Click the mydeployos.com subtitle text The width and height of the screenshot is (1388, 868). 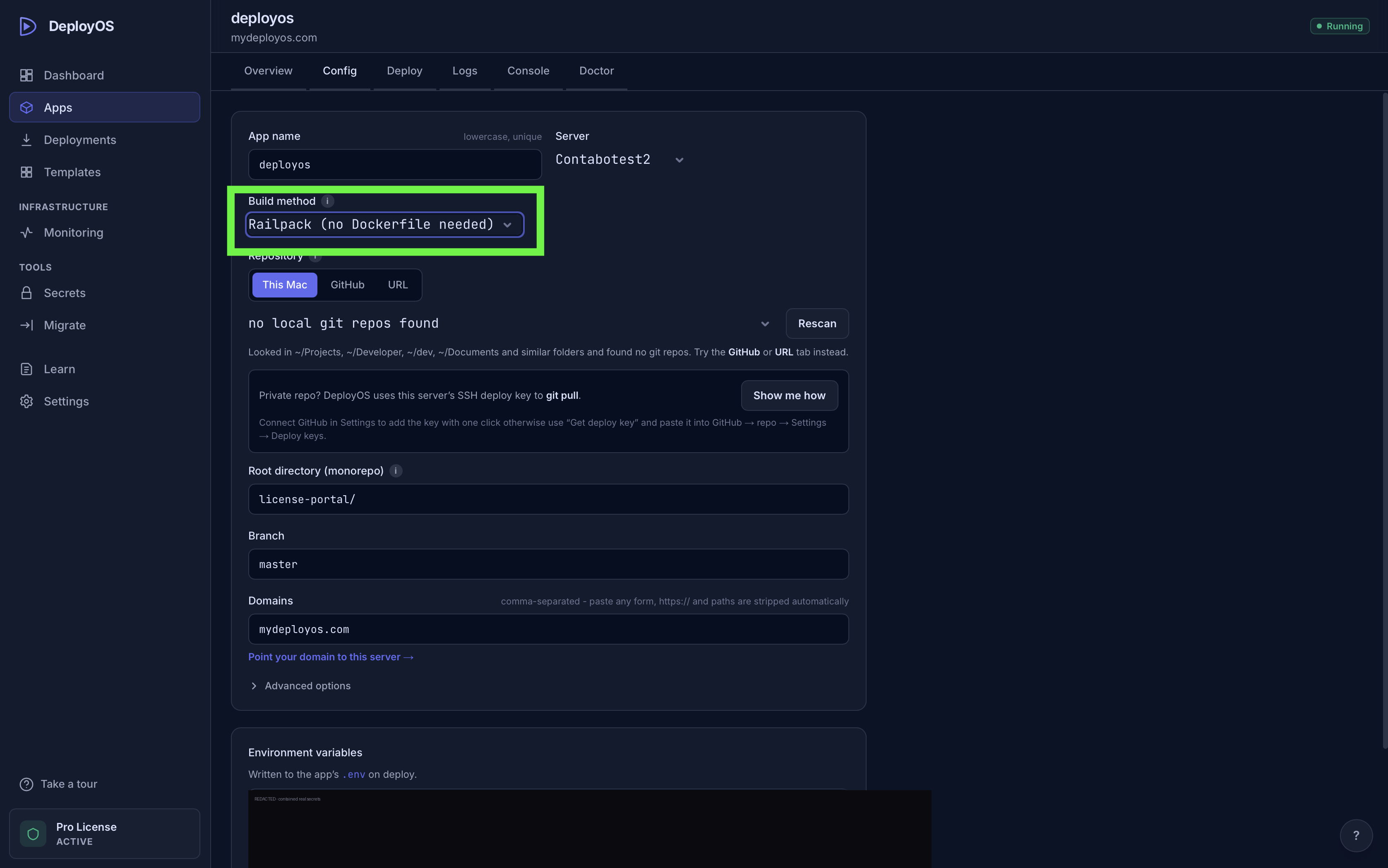pos(274,38)
